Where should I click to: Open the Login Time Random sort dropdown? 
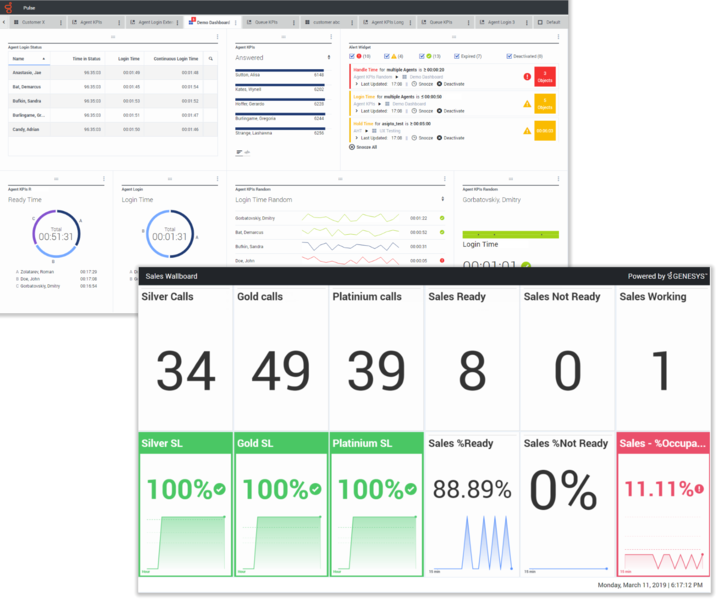pos(443,200)
